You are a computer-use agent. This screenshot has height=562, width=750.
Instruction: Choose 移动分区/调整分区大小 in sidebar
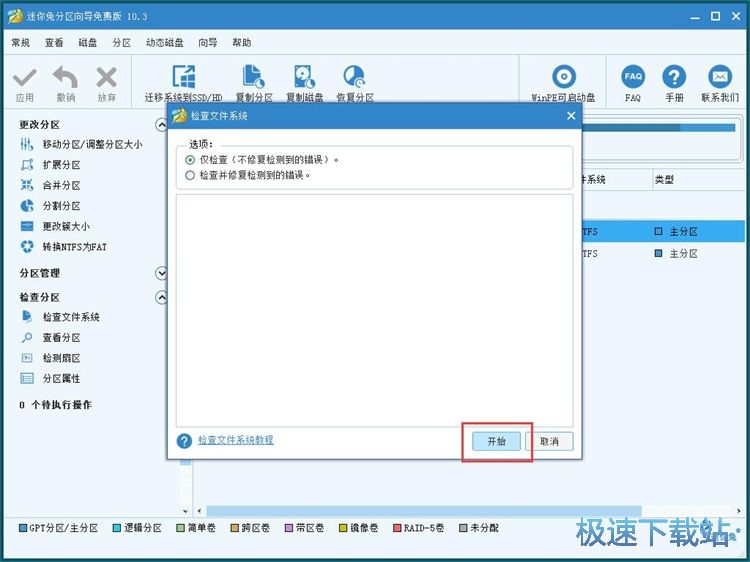pos(82,144)
